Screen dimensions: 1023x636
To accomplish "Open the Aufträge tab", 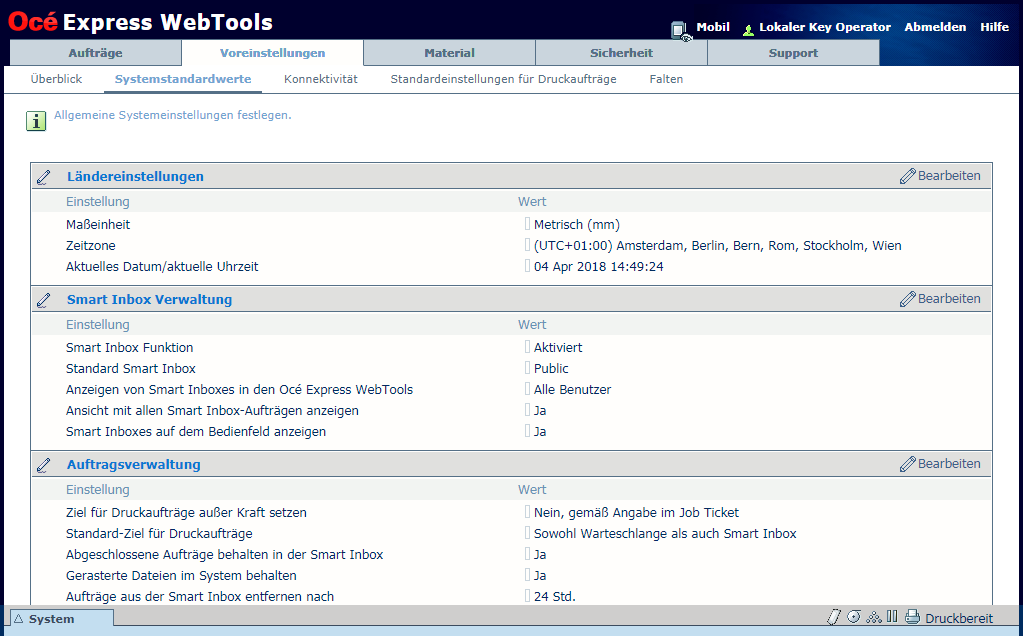I will (x=96, y=53).
